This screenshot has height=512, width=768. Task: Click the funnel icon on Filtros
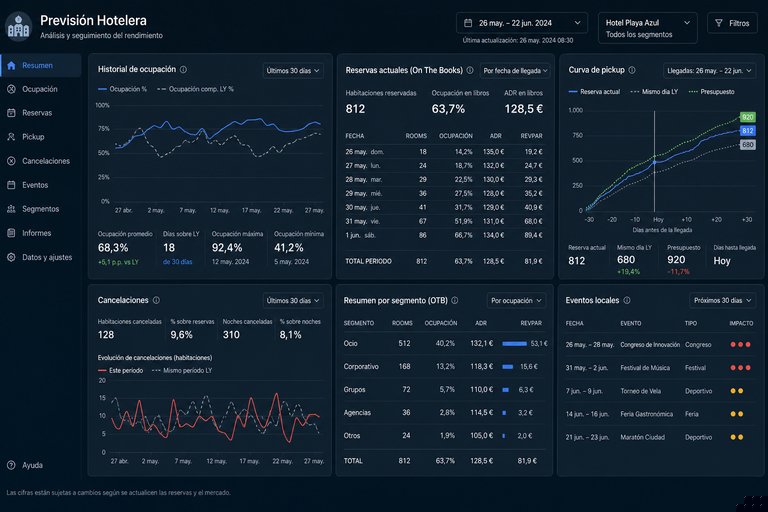pos(719,23)
